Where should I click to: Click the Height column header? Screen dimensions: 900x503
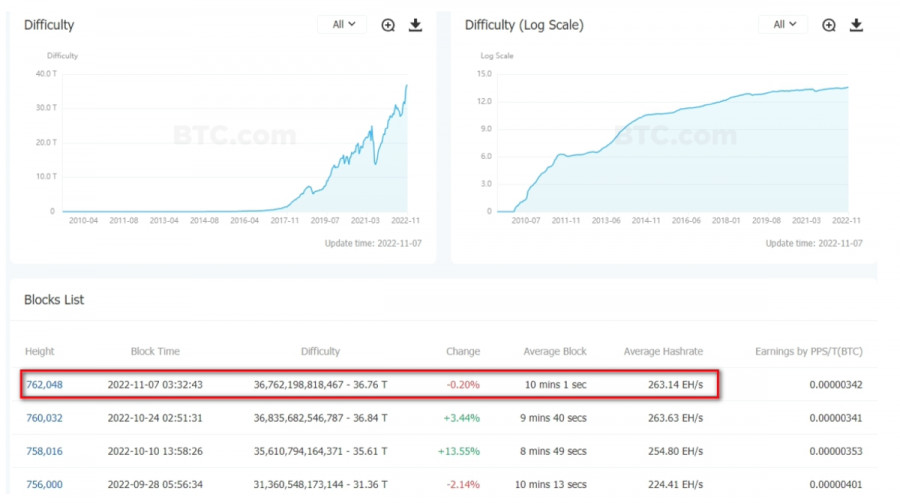tap(40, 351)
